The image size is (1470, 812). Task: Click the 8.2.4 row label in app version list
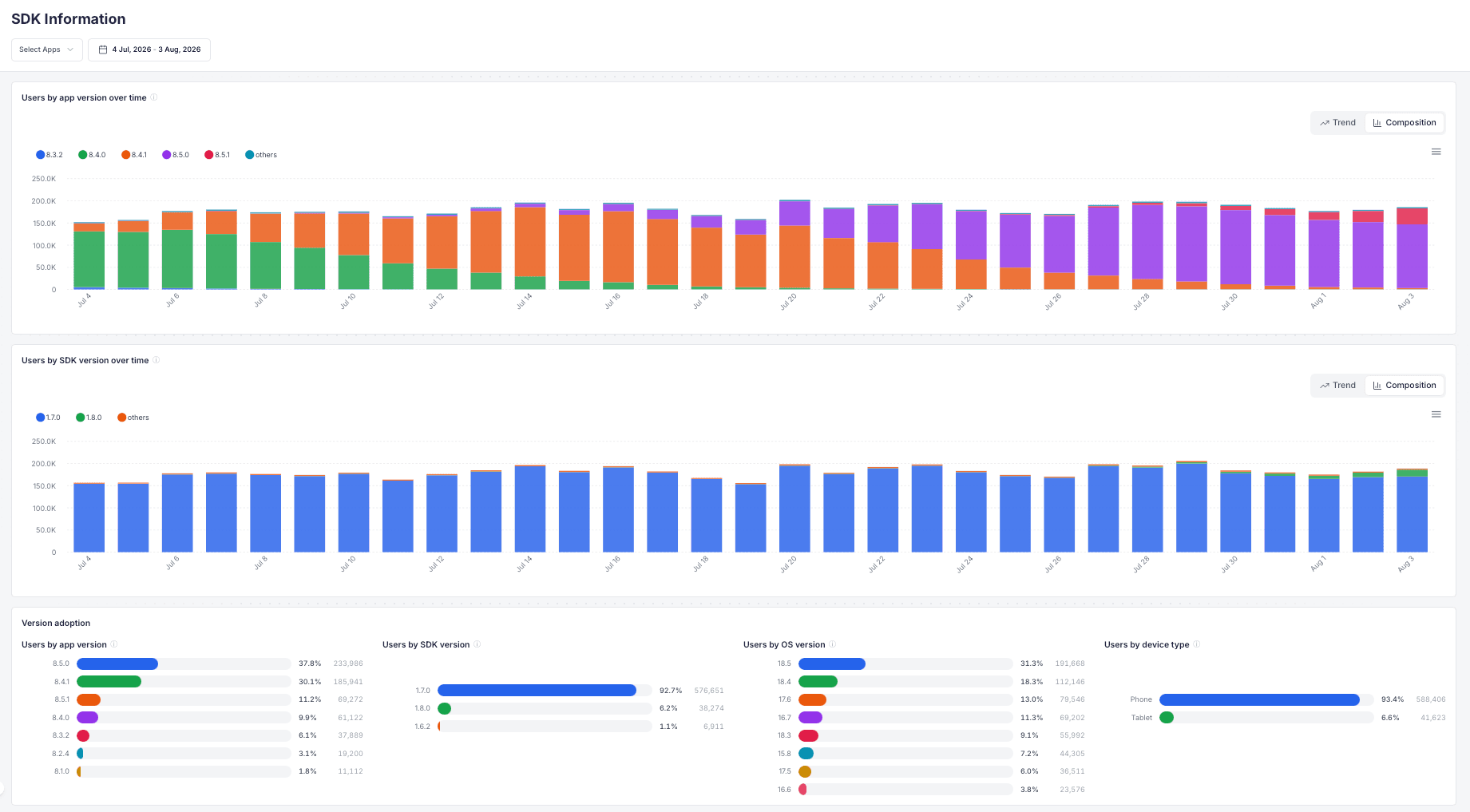pos(61,754)
